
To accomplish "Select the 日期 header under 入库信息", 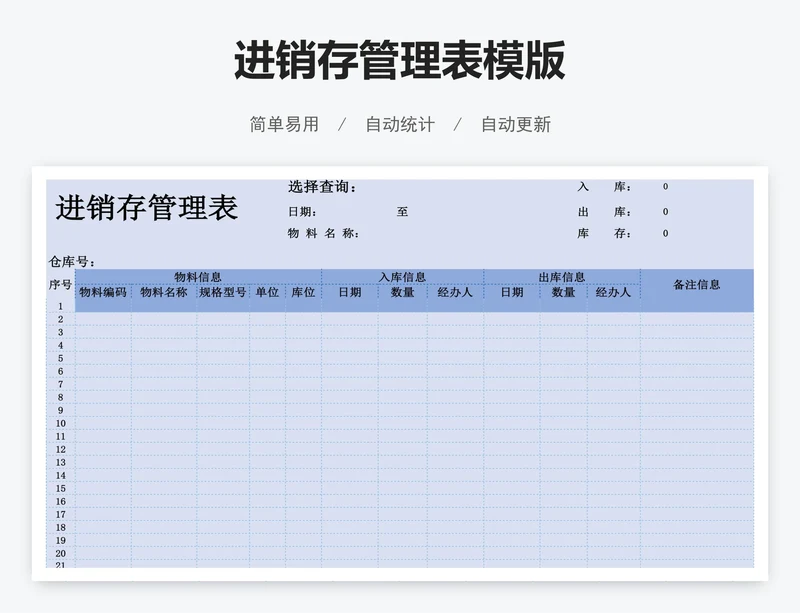I will click(350, 292).
